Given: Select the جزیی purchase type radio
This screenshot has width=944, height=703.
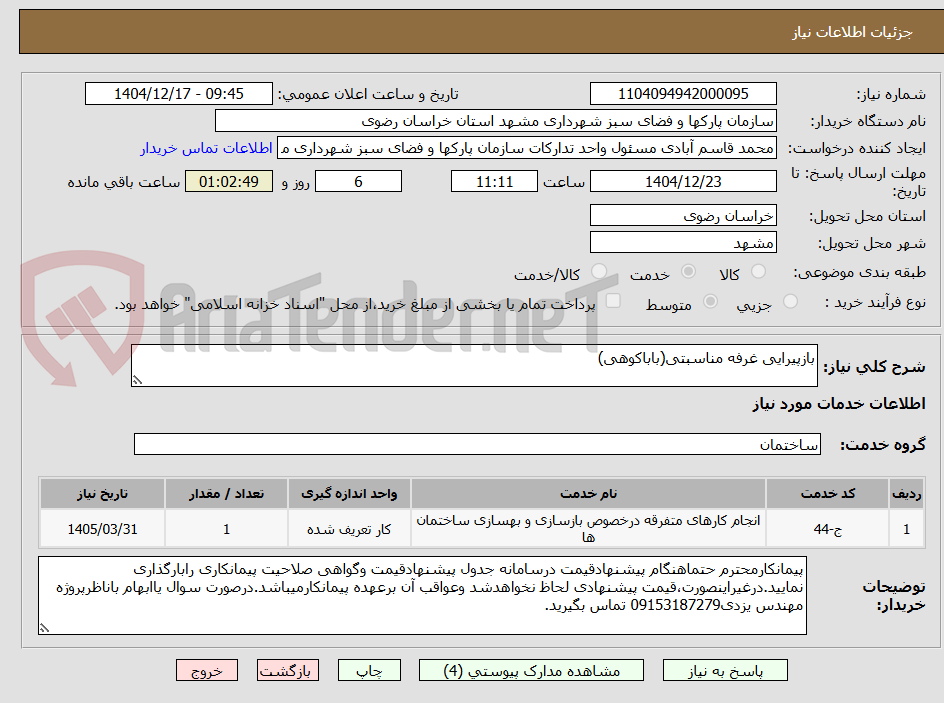Looking at the screenshot, I should (x=790, y=302).
